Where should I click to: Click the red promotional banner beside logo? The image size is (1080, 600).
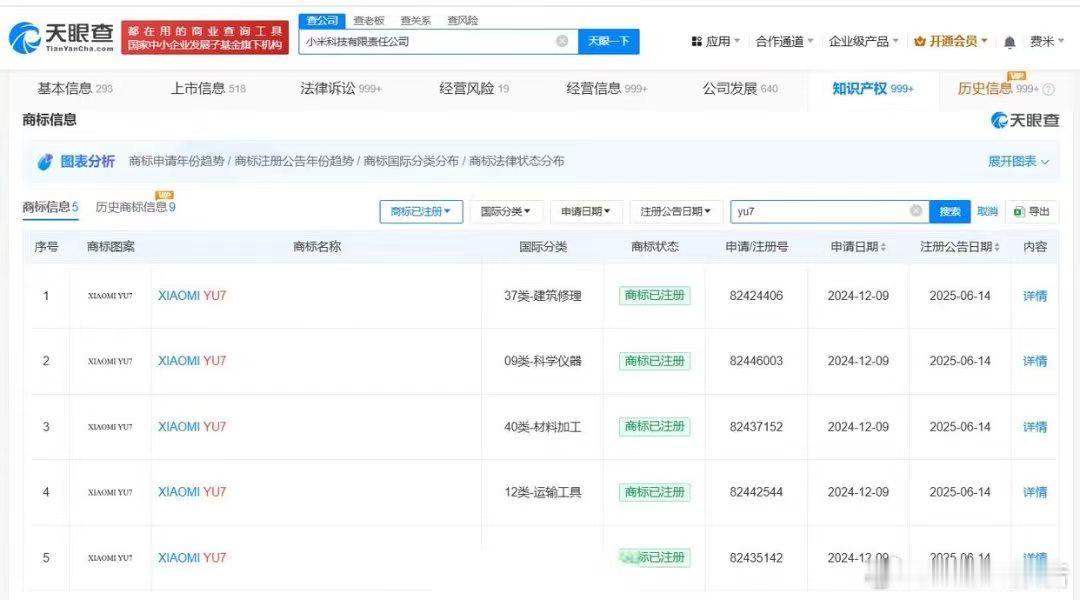click(205, 37)
